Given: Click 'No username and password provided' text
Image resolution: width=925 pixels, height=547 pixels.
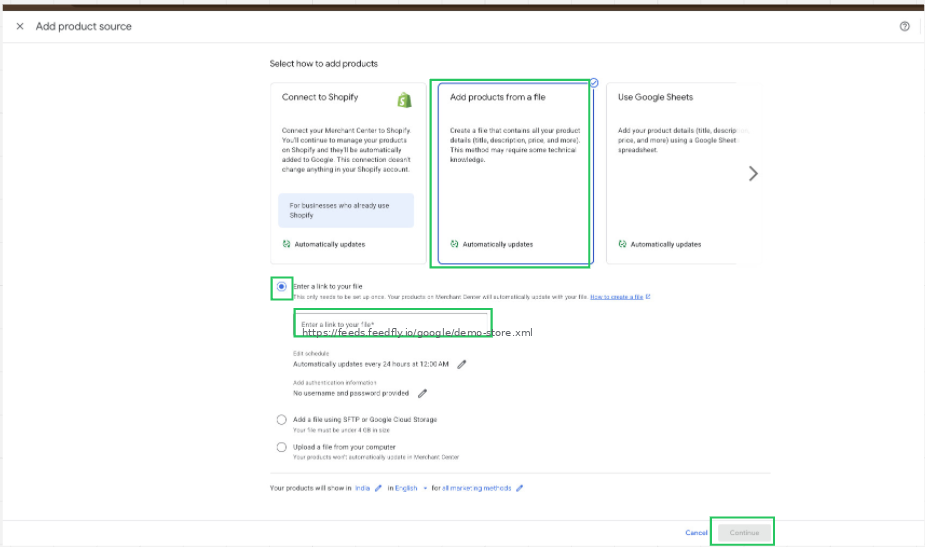Looking at the screenshot, I should click(351, 394).
